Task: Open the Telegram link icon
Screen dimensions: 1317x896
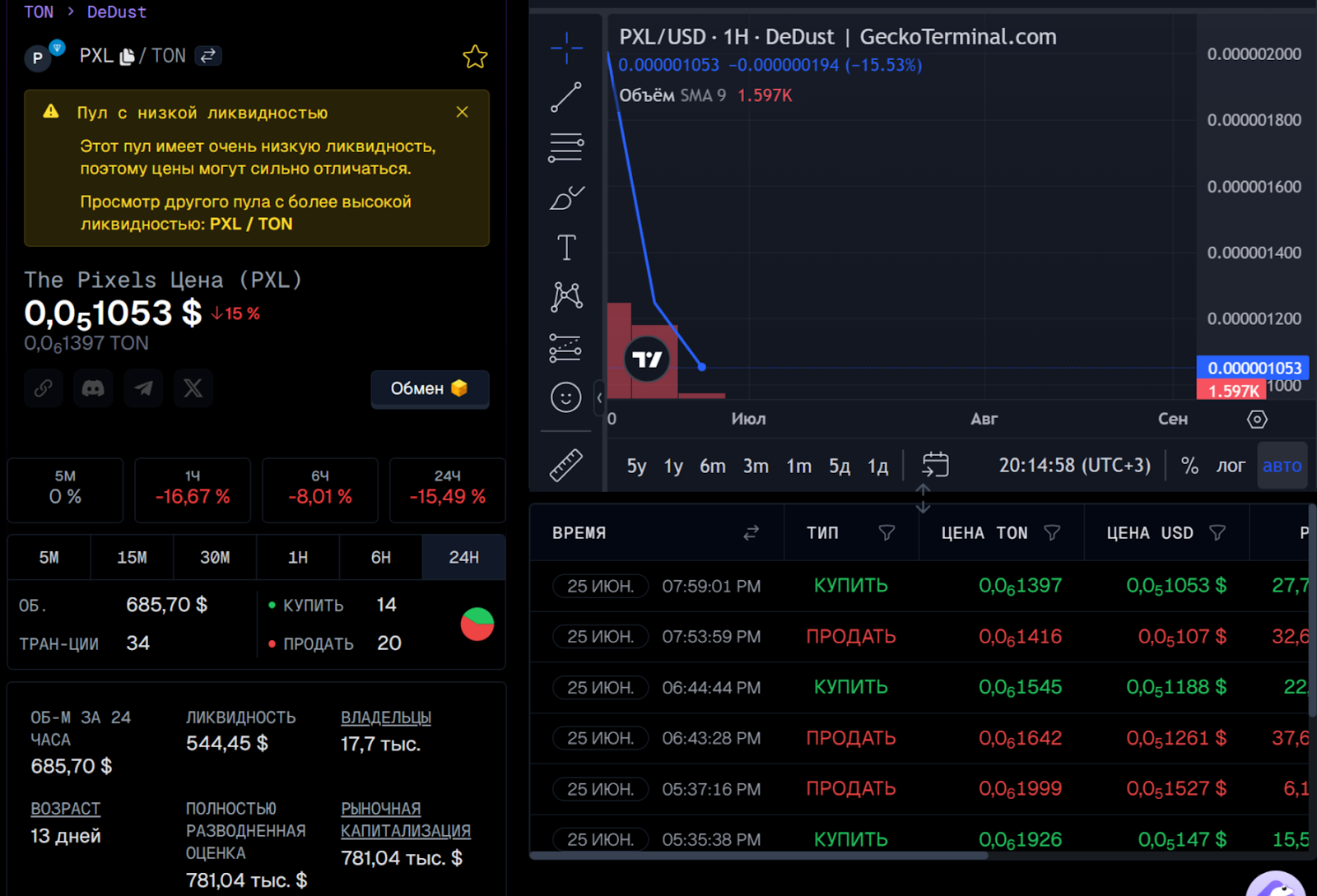Action: click(143, 388)
